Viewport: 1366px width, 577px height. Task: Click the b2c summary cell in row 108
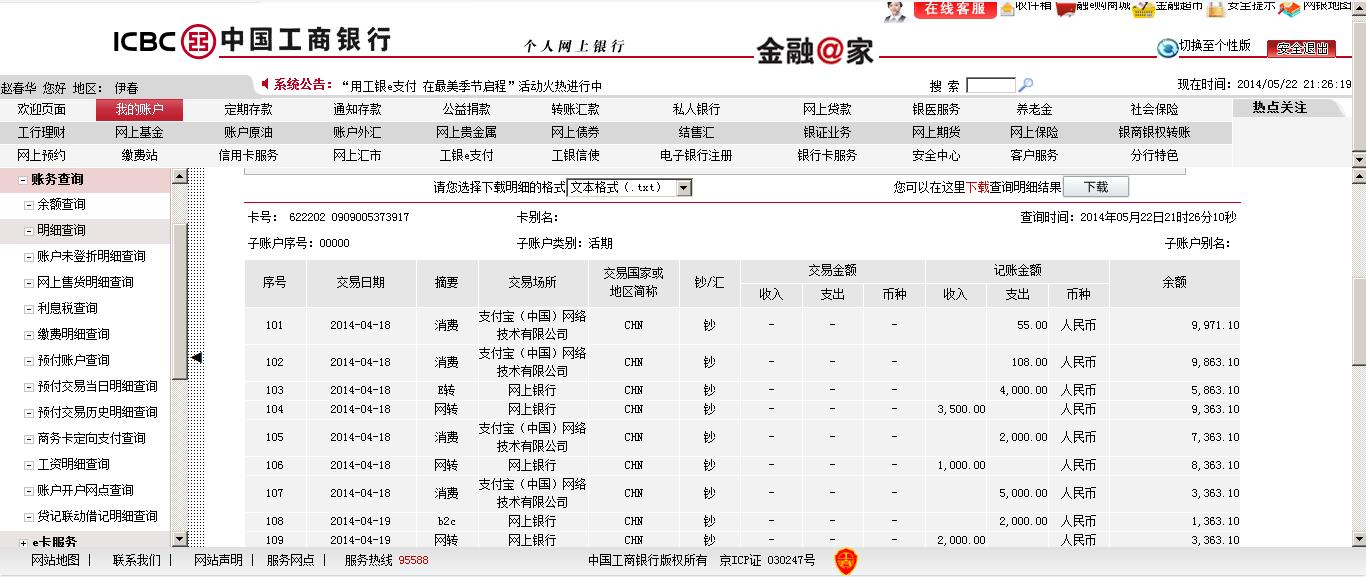(446, 521)
